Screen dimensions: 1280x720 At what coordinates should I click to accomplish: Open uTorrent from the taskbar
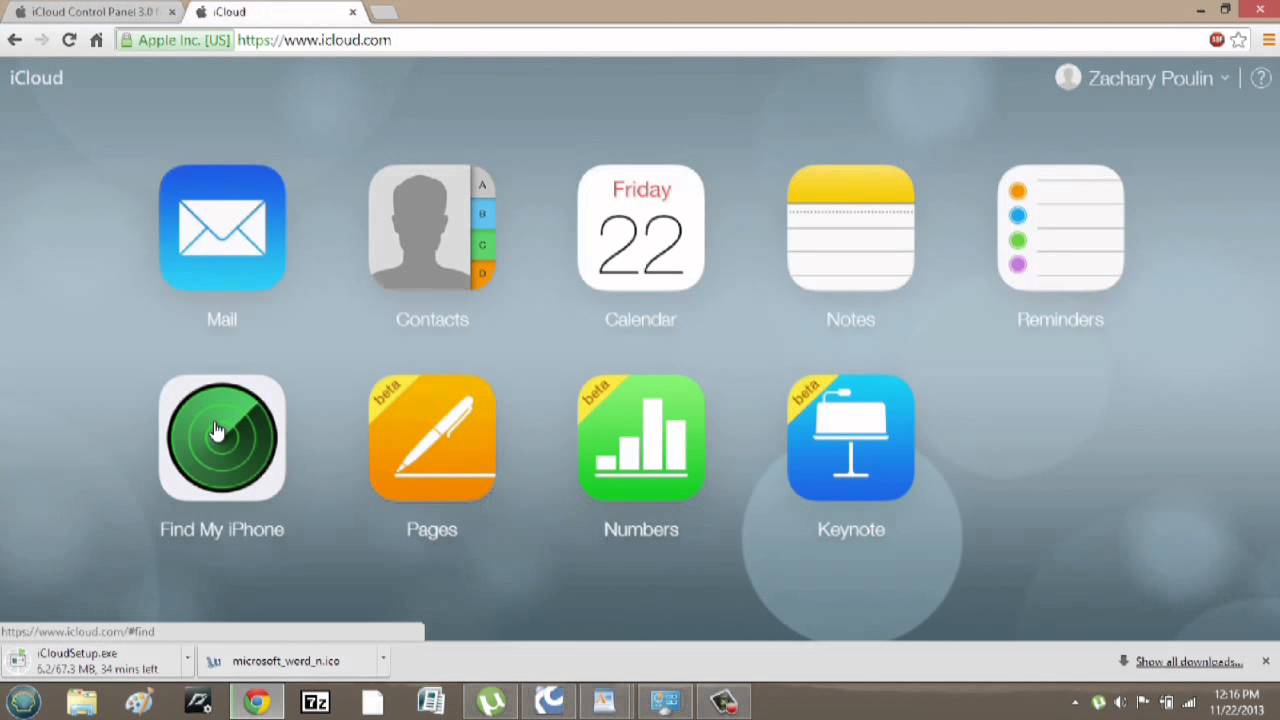tap(490, 702)
